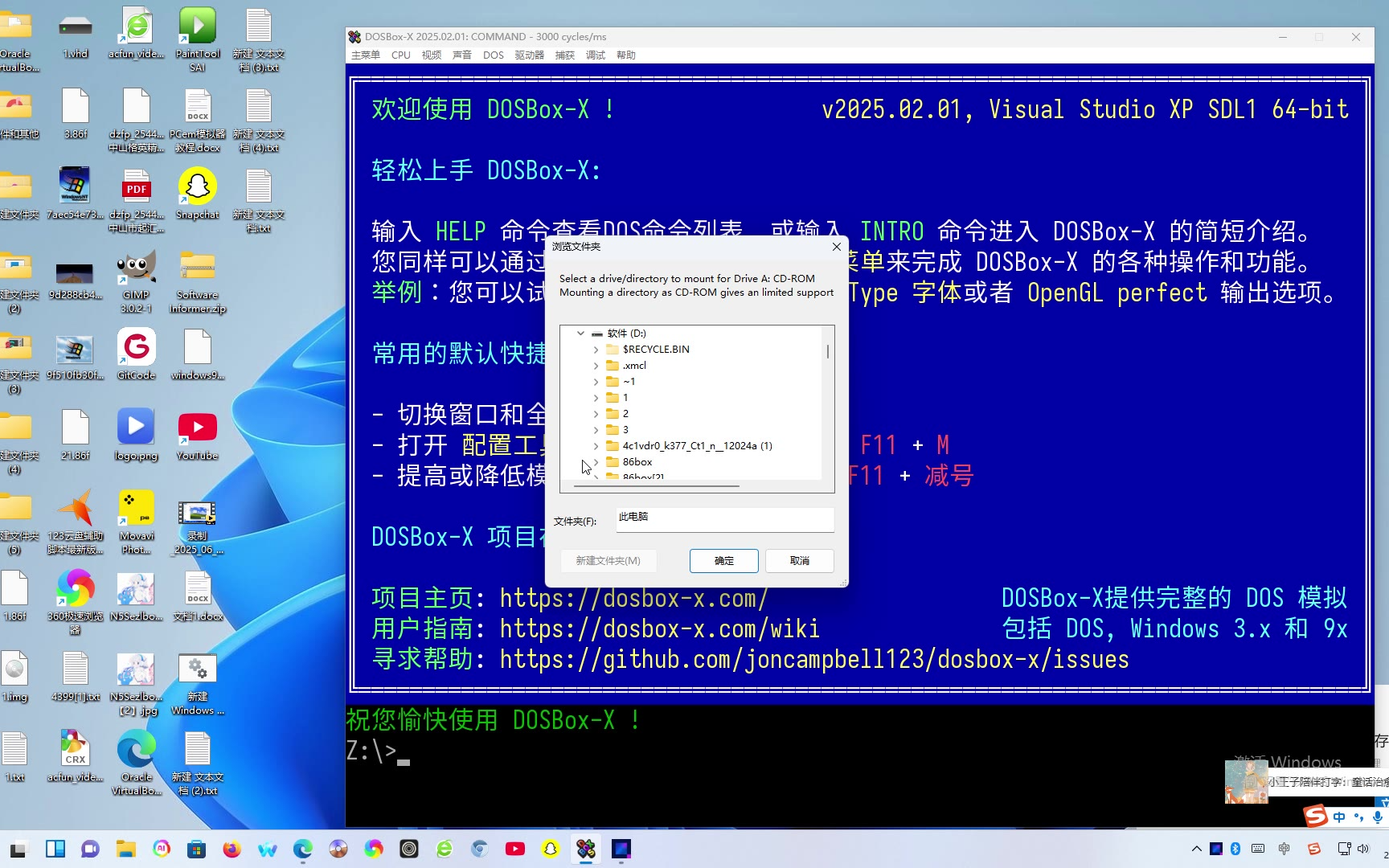
Task: Click the 确定 button in dialog
Action: coord(723,560)
